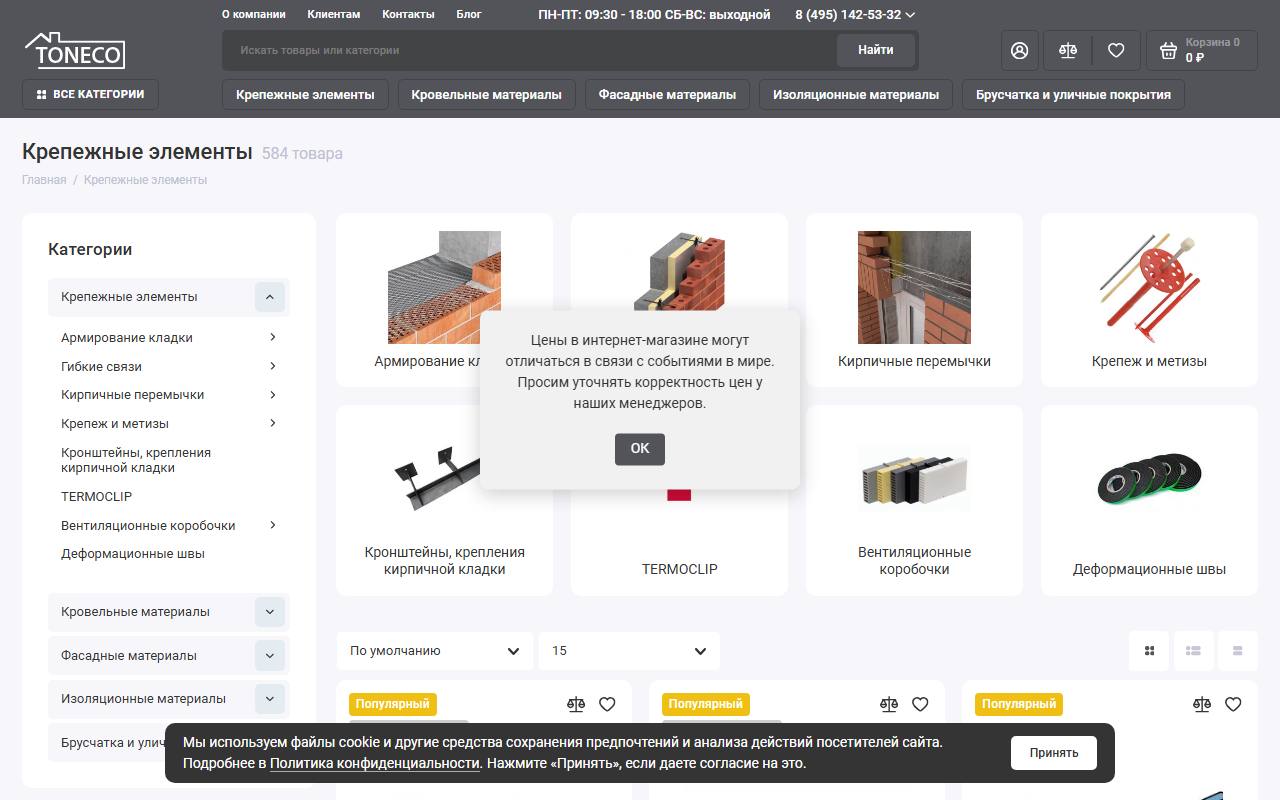
Task: Expand Кровельные материалы sidebar section
Action: [270, 612]
